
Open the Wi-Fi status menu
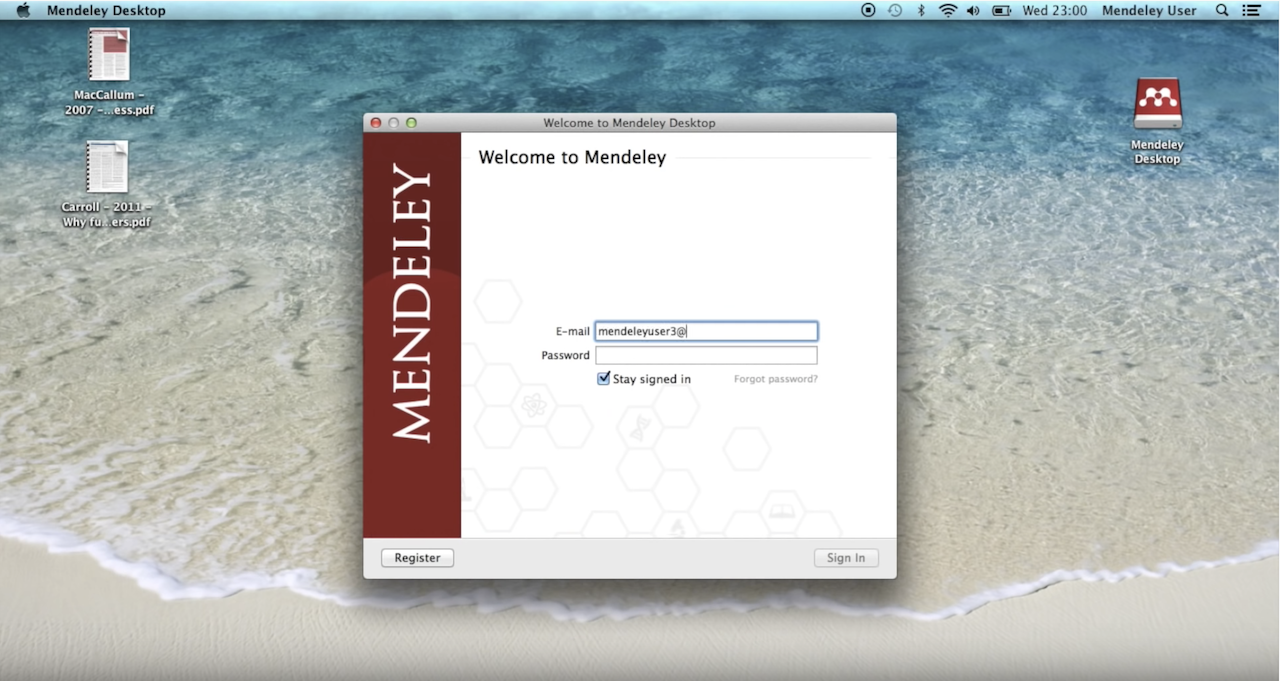tap(947, 10)
